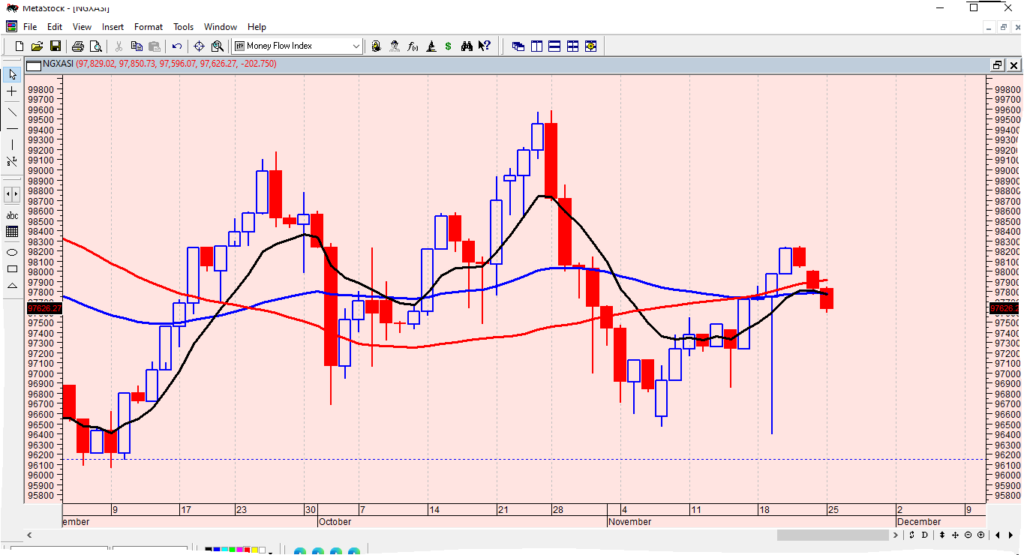Pick the ellipse drawing tool
1024x555 pixels.
pyautogui.click(x=12, y=252)
